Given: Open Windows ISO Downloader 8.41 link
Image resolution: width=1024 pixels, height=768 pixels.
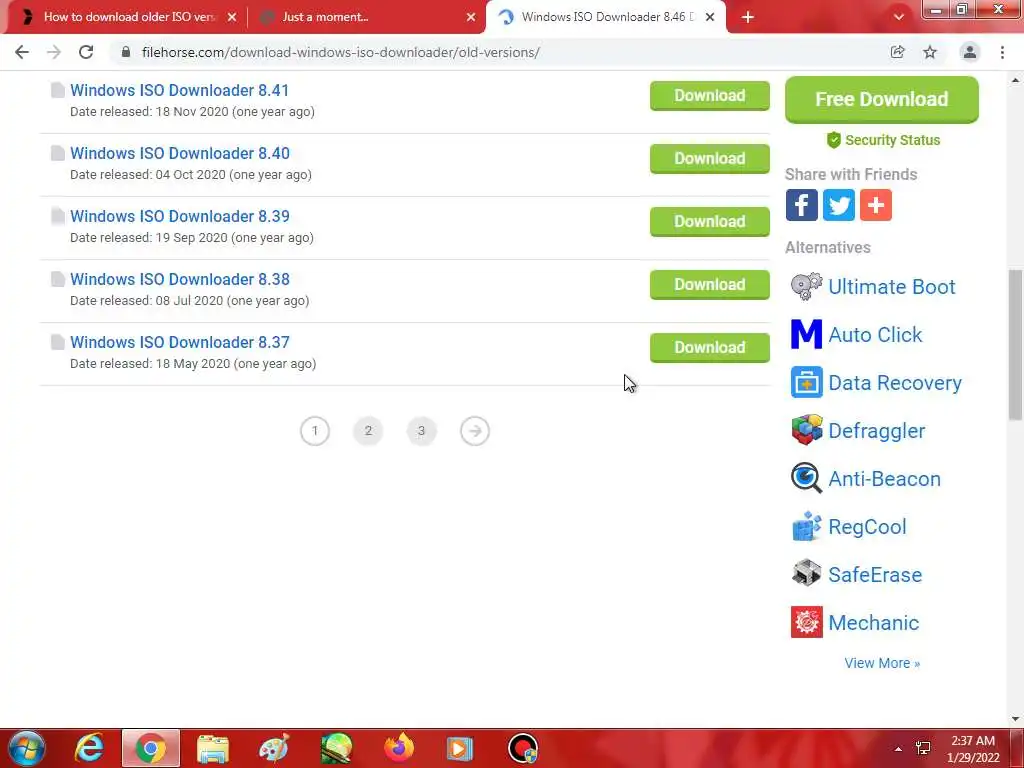Looking at the screenshot, I should tap(180, 90).
